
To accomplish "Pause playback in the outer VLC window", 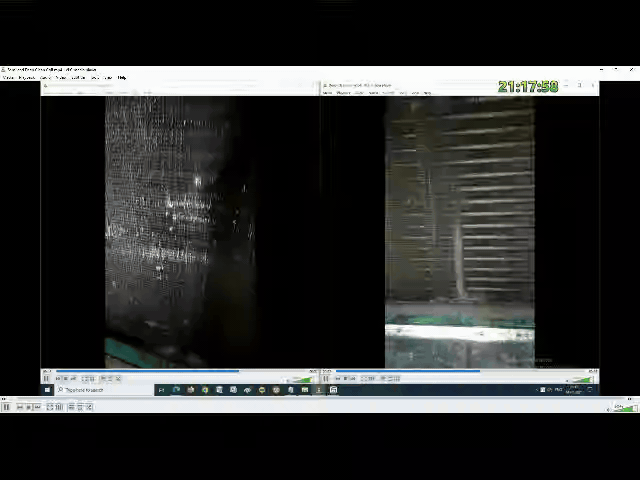I will pyautogui.click(x=6, y=407).
